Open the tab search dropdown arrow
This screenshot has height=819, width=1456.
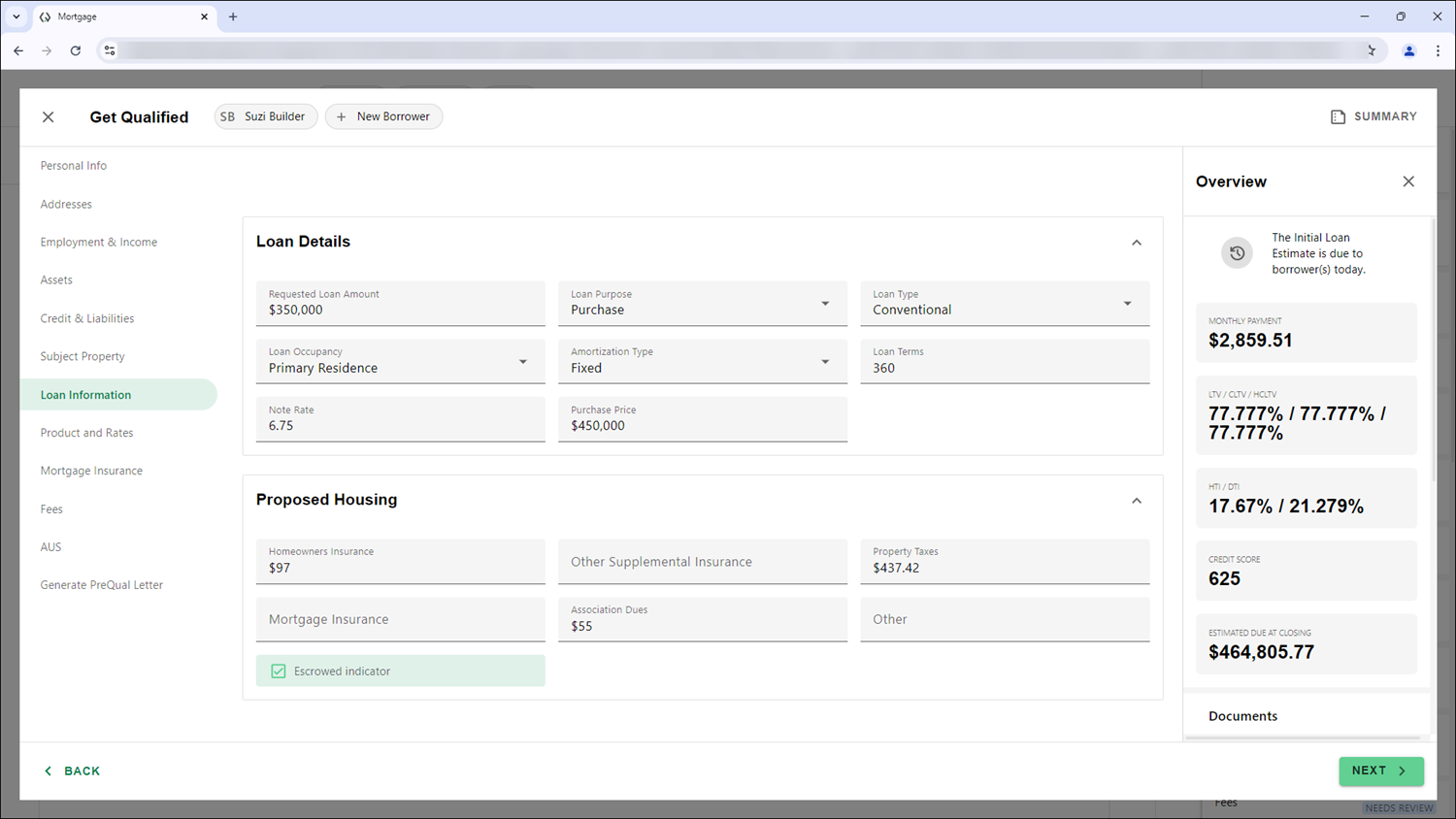17,16
